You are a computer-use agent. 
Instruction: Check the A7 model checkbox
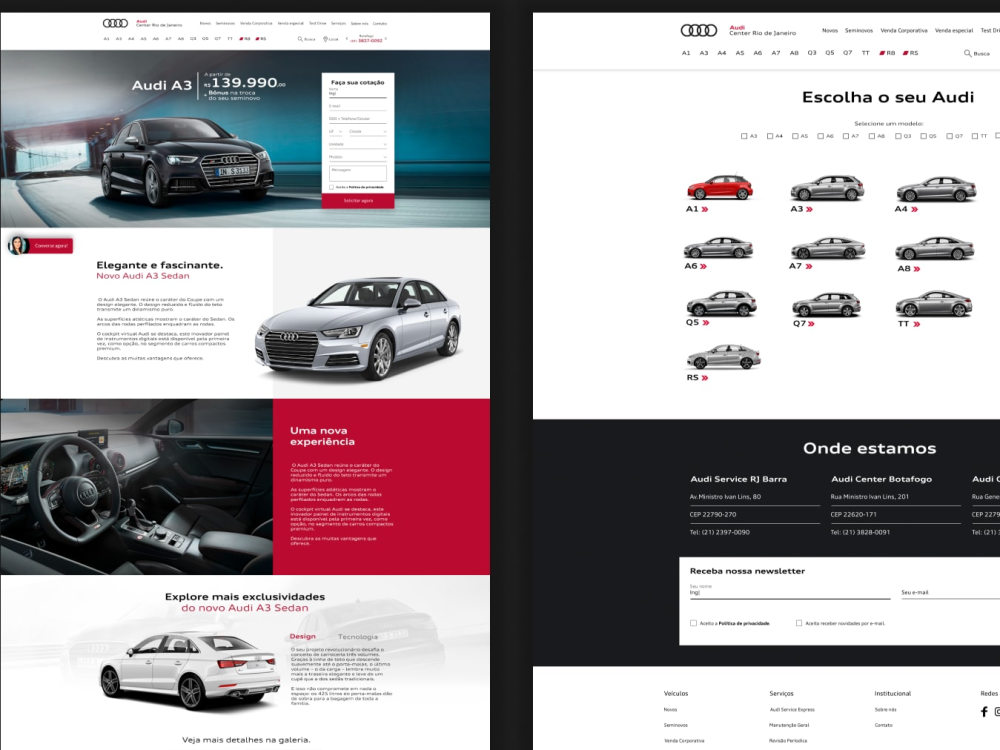(x=846, y=136)
